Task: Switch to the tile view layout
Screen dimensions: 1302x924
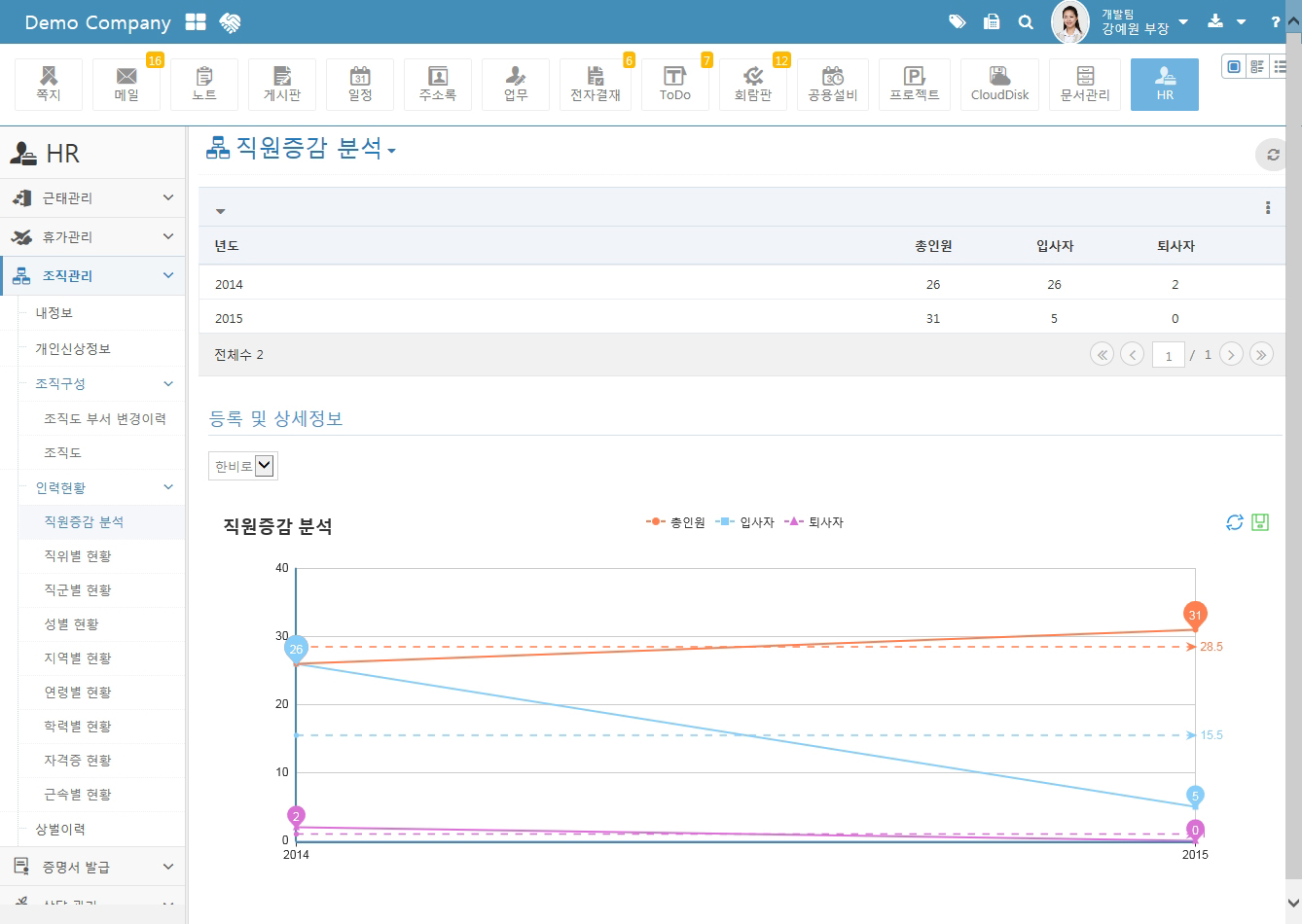Action: coord(1257,66)
